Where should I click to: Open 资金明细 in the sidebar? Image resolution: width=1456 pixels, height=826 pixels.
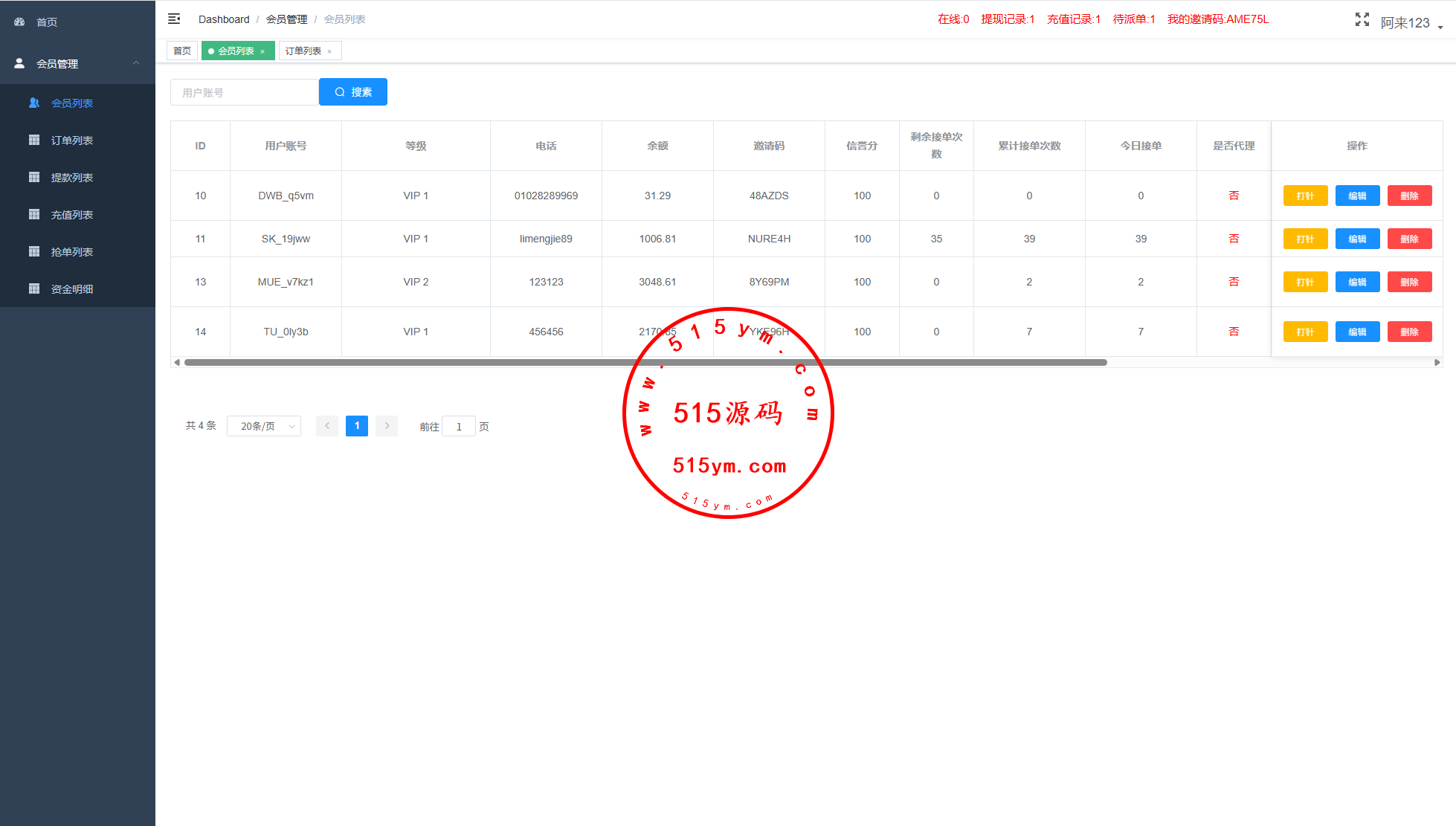[71, 289]
